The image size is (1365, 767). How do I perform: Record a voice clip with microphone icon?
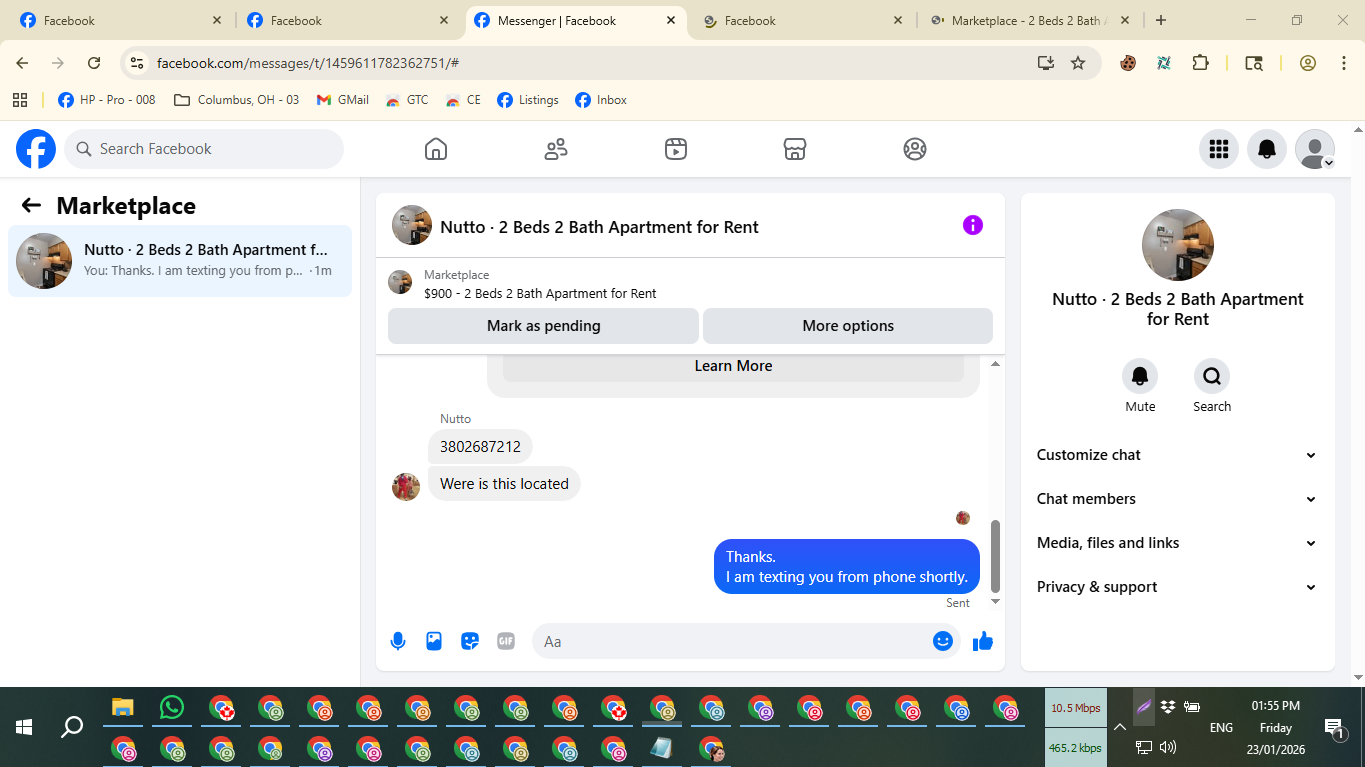click(398, 641)
